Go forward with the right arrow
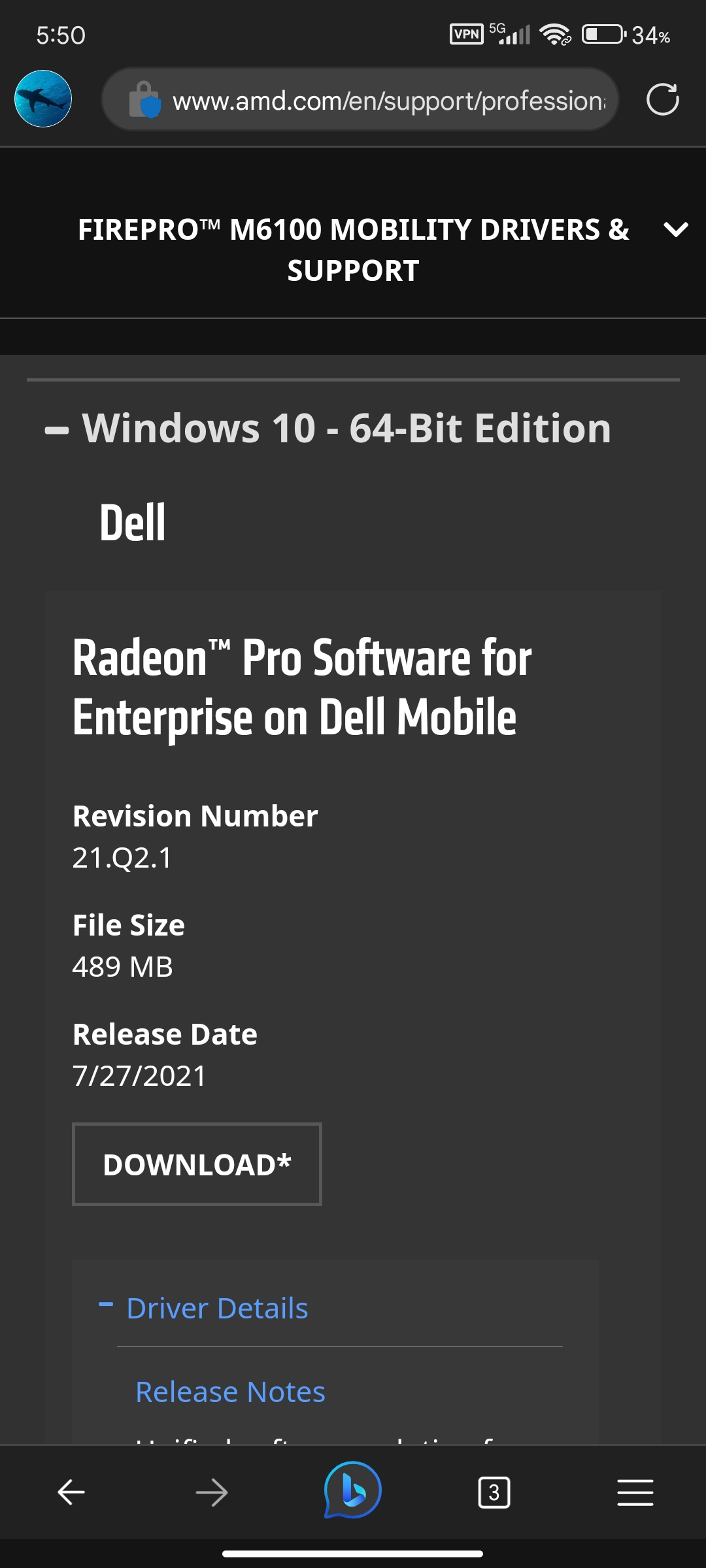The height and width of the screenshot is (1568, 706). click(212, 1492)
